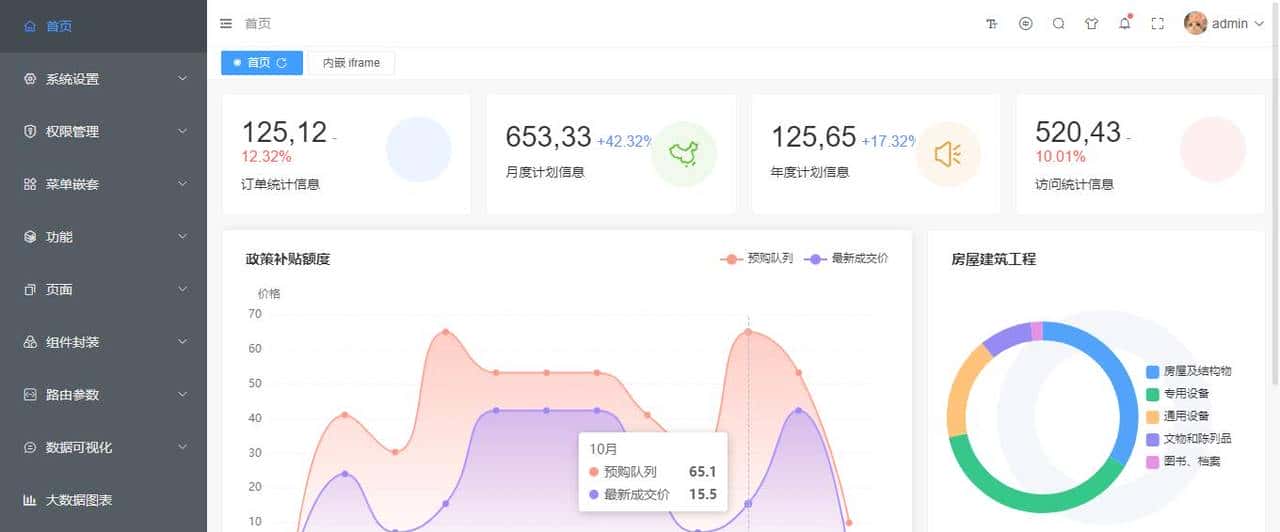Expand the 数据可视化 menu chevron
This screenshot has height=532, width=1280.
pyautogui.click(x=182, y=447)
